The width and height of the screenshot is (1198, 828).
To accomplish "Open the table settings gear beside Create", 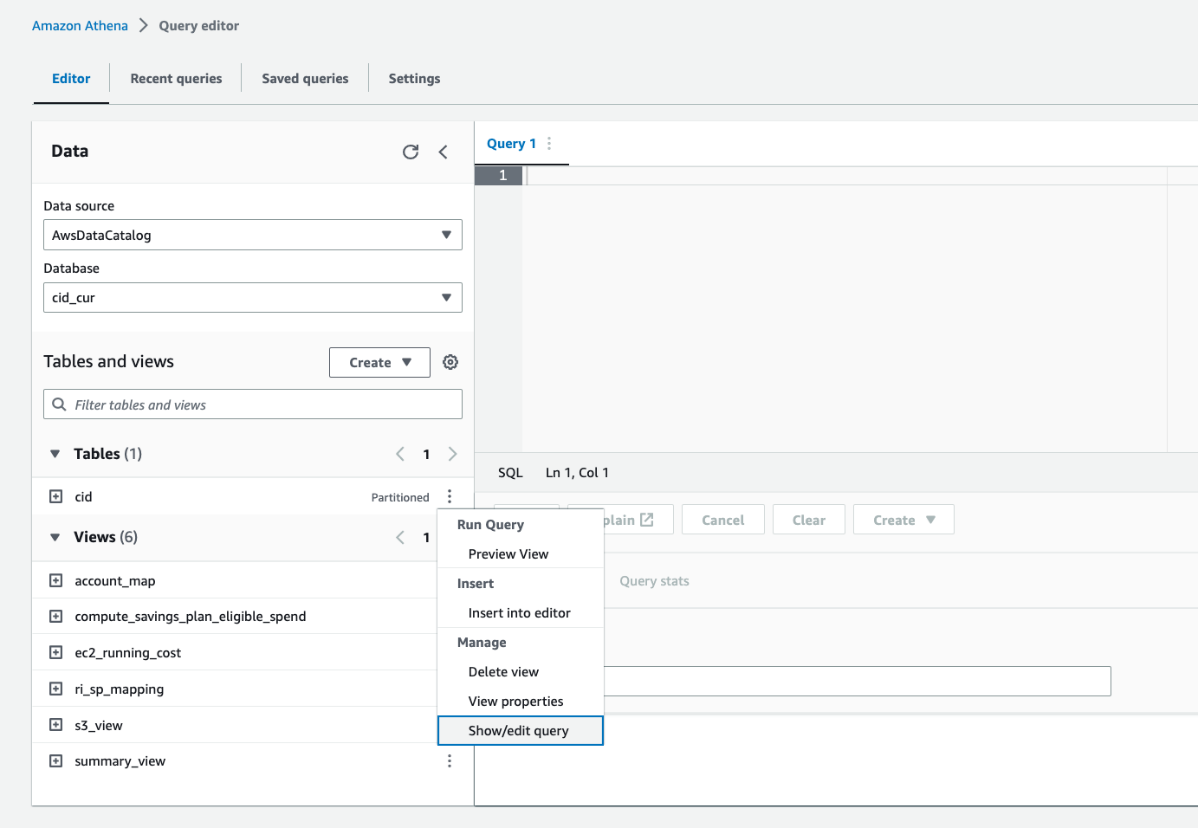I will [450, 362].
